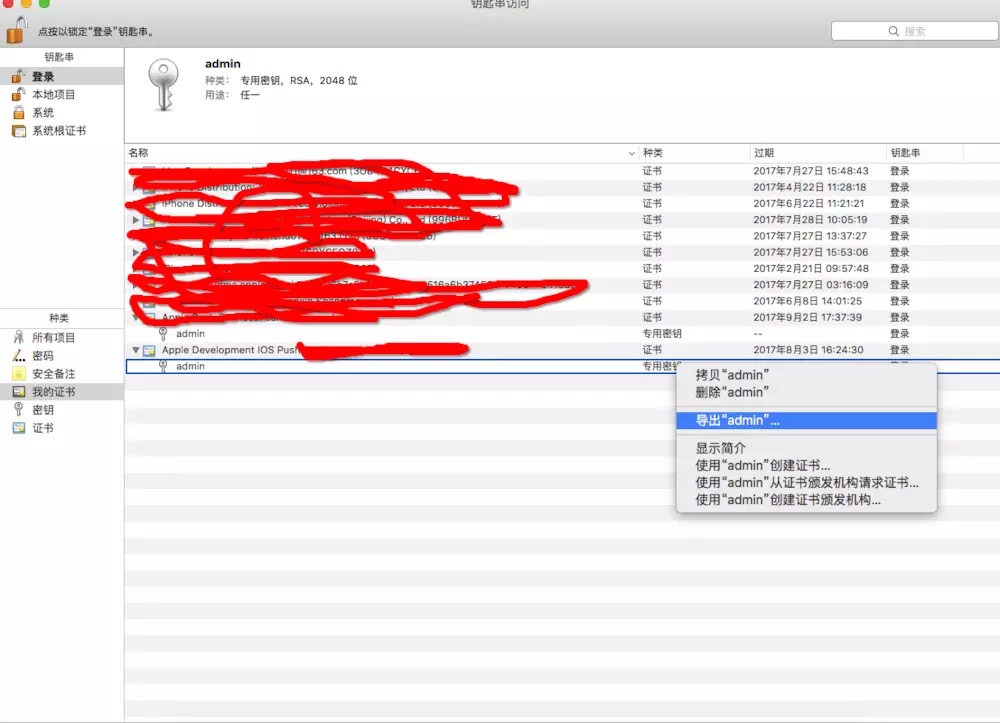The height and width of the screenshot is (723, 1000).
Task: Click the green zoom window button
Action: coord(44,3)
